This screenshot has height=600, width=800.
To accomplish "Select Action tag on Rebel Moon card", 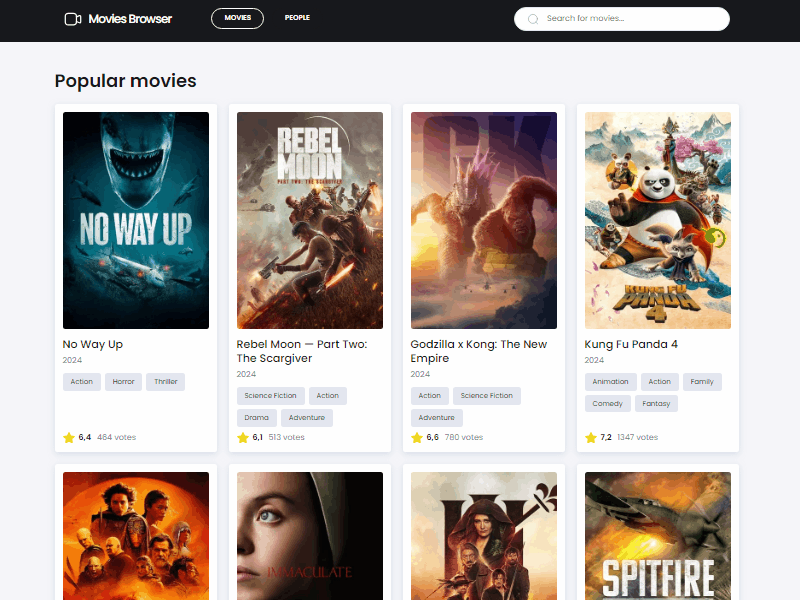I will [x=328, y=396].
